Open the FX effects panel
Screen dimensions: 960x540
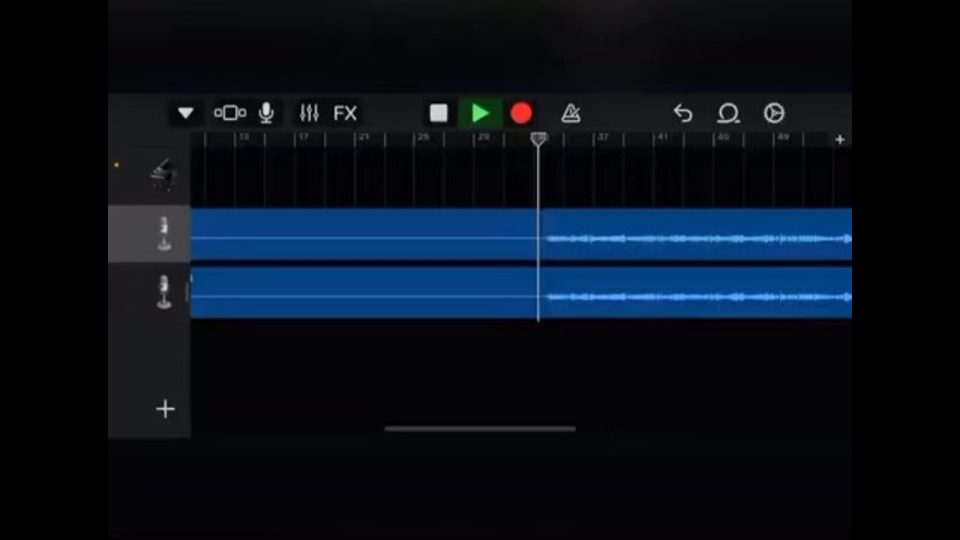[x=345, y=113]
